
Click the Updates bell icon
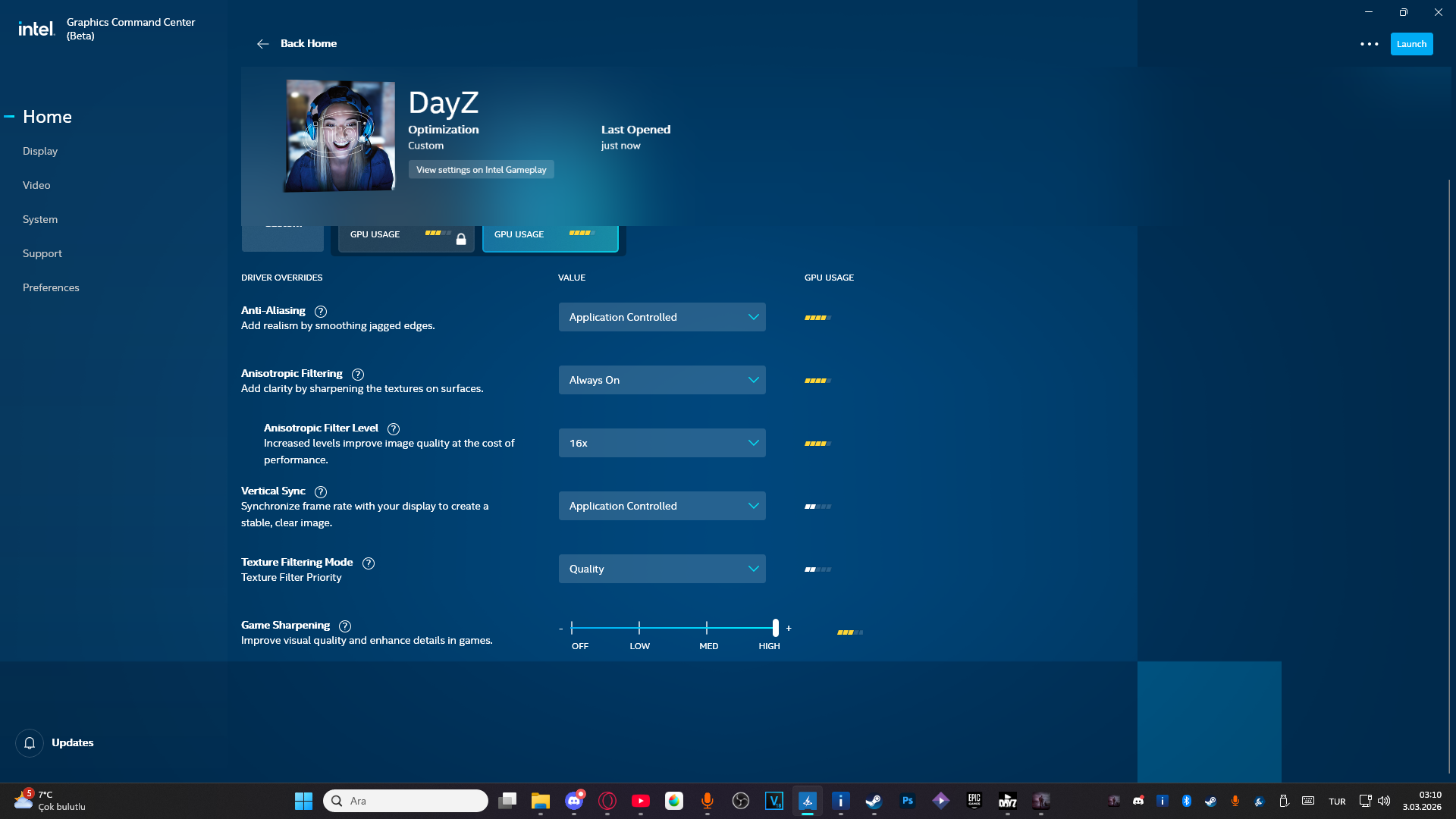[30, 743]
